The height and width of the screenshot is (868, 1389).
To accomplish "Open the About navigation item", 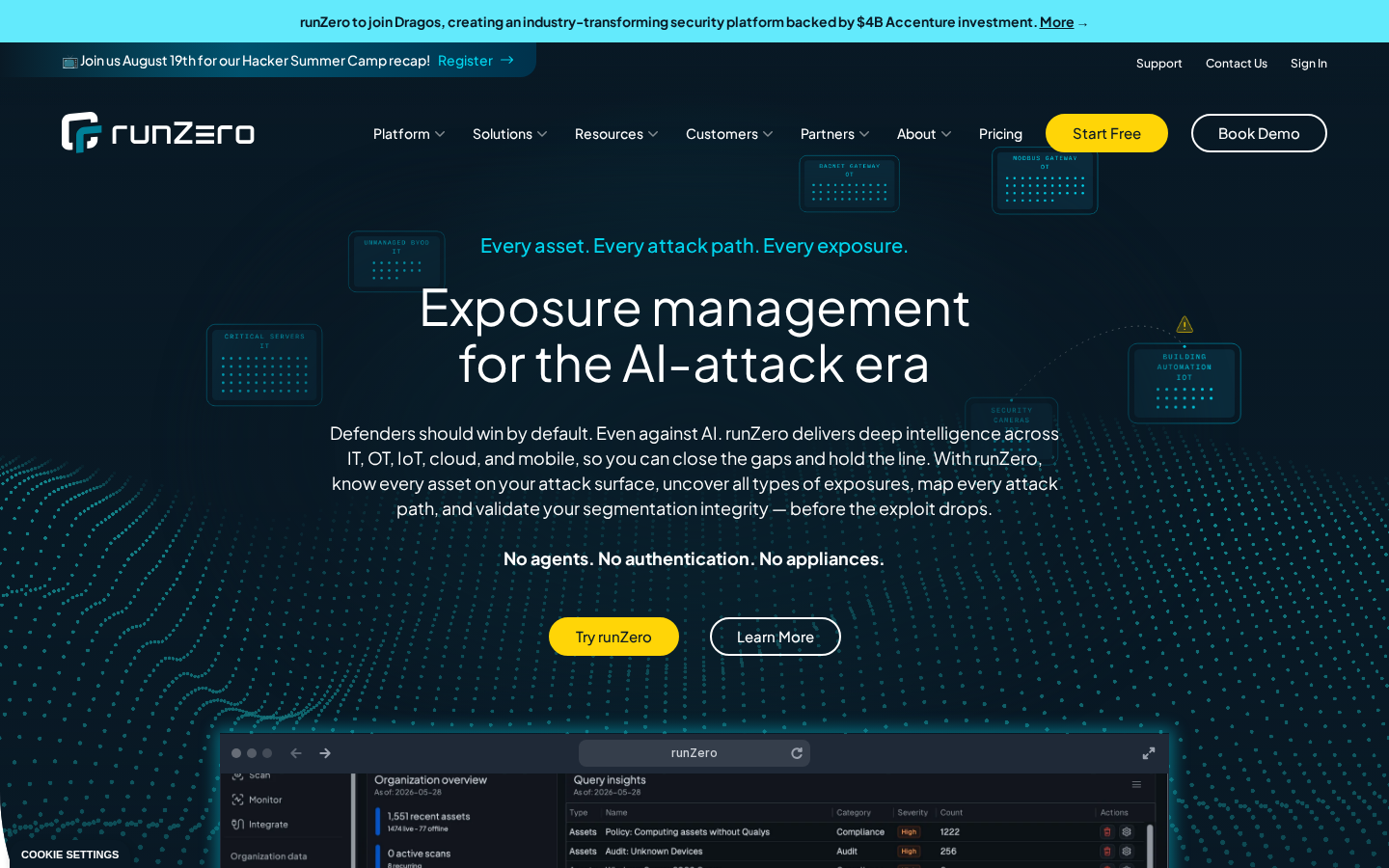I will point(924,134).
